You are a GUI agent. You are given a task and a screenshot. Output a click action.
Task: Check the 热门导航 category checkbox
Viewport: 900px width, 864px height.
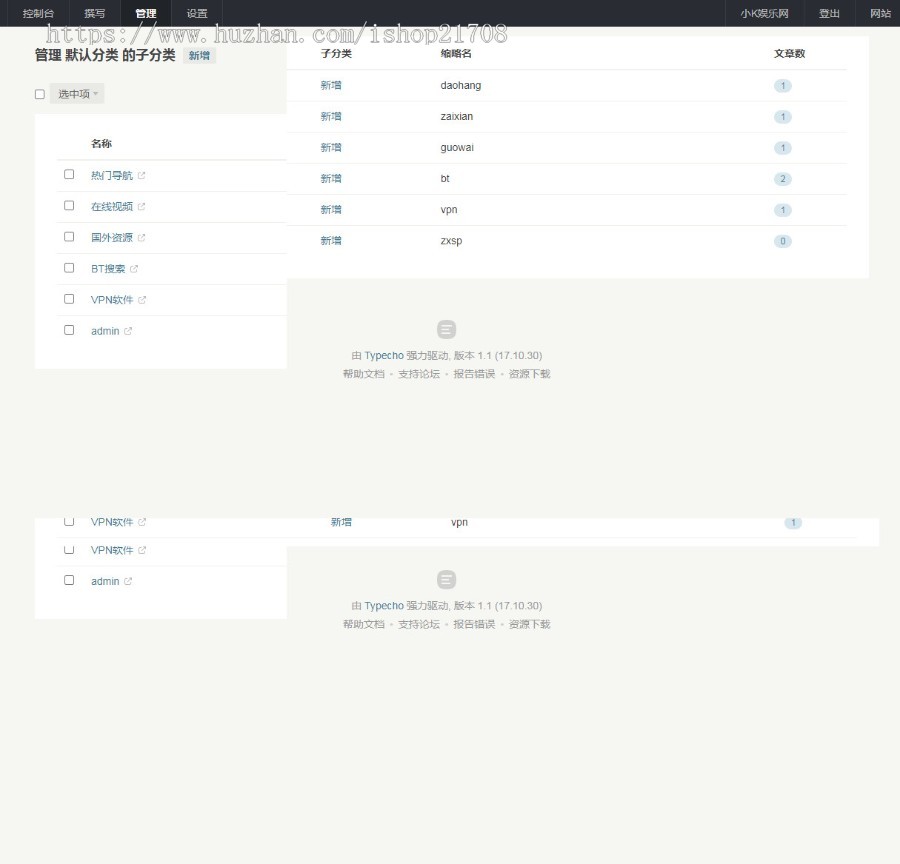click(69, 174)
